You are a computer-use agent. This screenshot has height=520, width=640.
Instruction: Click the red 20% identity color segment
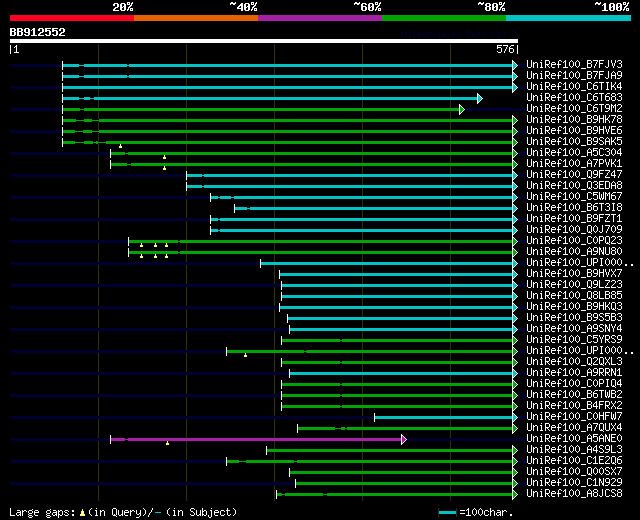pos(72,18)
